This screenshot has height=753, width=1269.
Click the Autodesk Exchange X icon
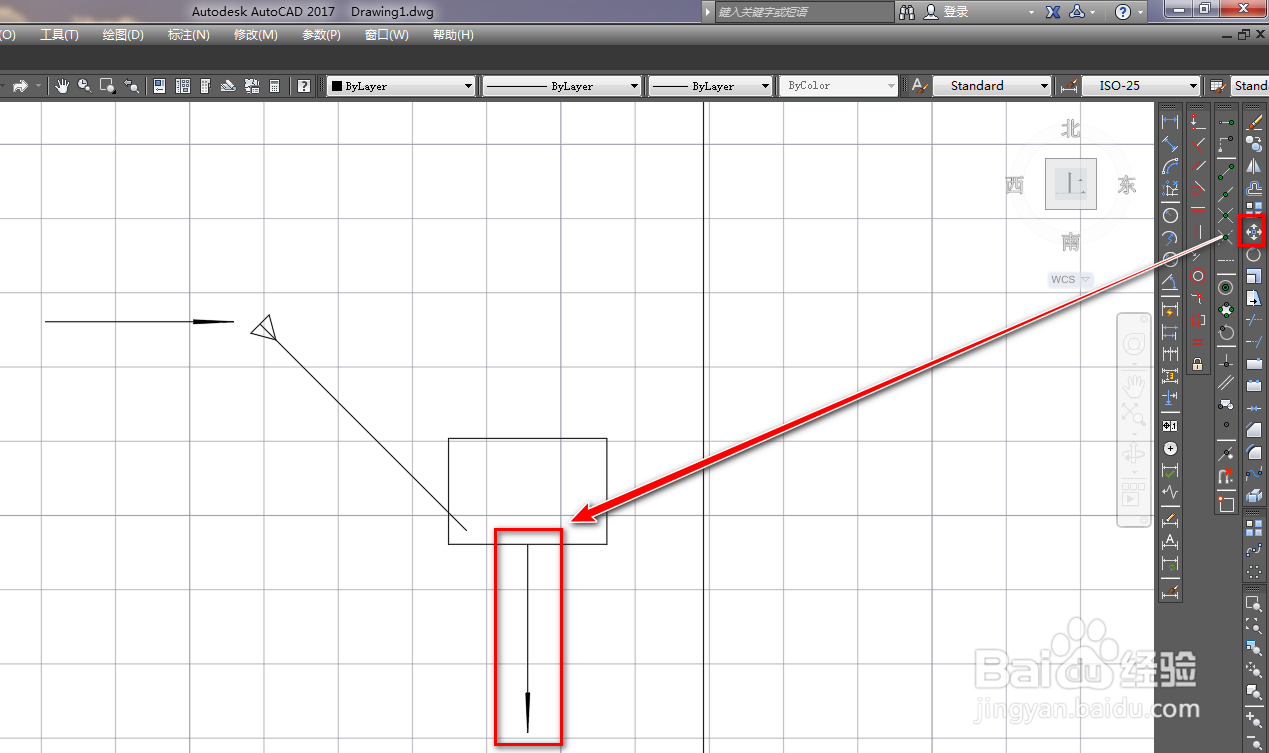(1053, 12)
